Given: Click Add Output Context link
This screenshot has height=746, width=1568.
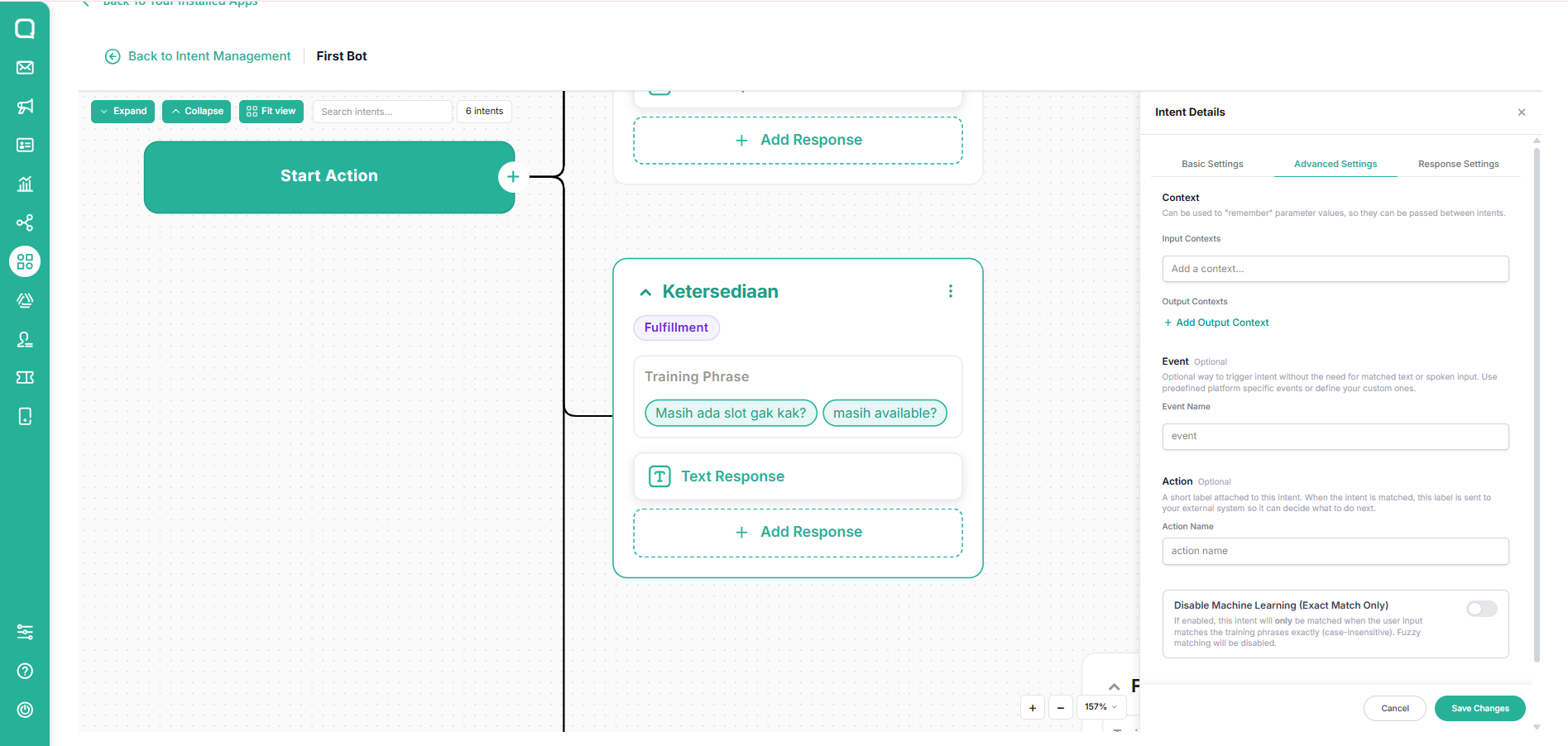Looking at the screenshot, I should pyautogui.click(x=1216, y=323).
